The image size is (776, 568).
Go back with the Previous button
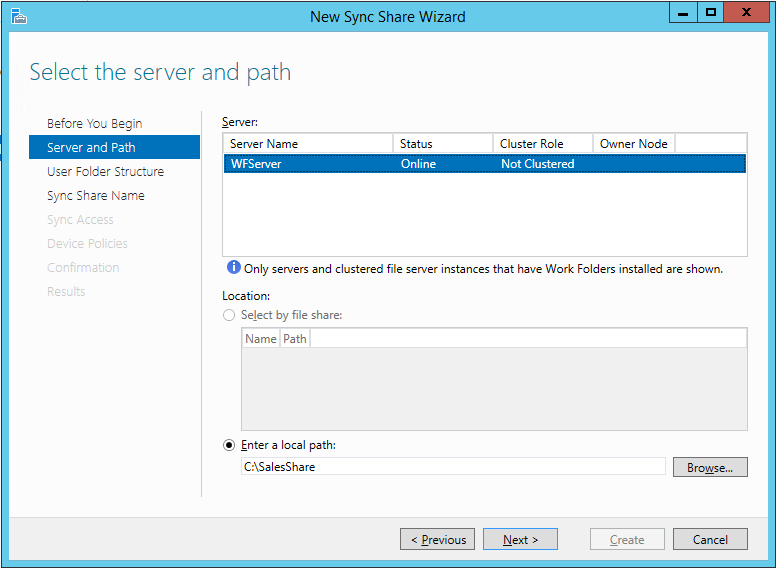[x=438, y=539]
